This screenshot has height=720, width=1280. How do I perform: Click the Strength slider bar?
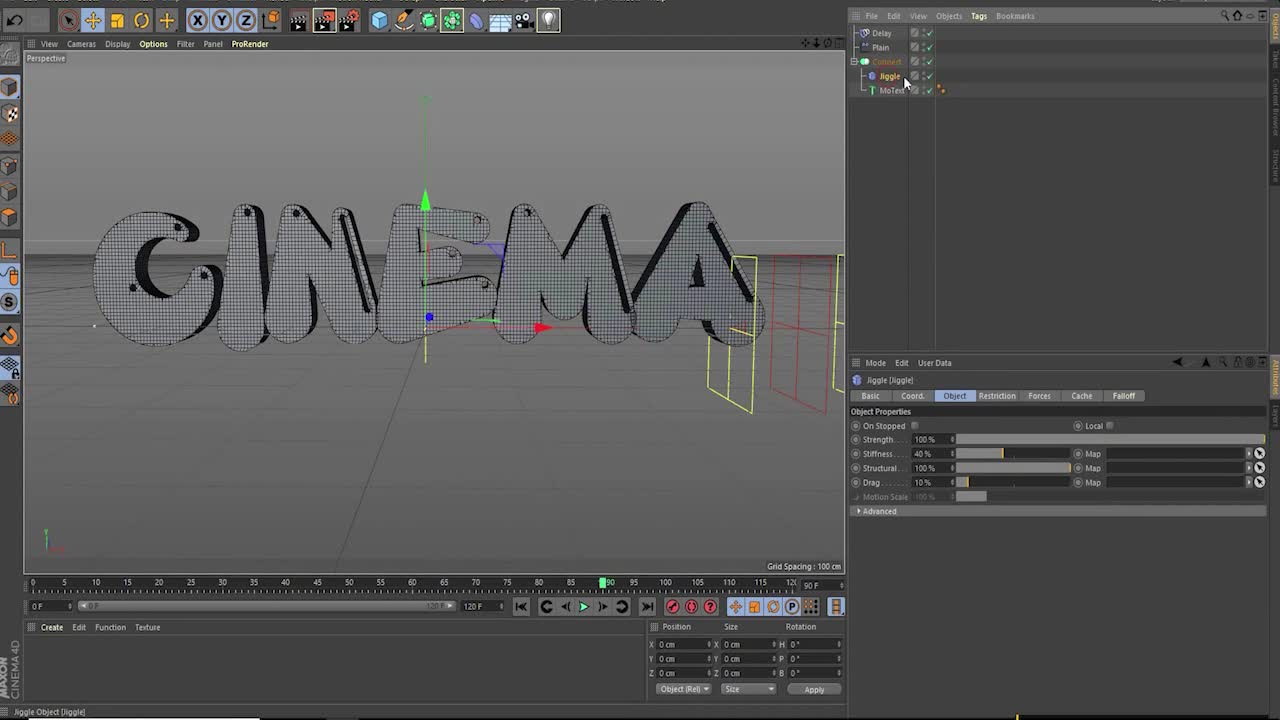[x=1110, y=440]
